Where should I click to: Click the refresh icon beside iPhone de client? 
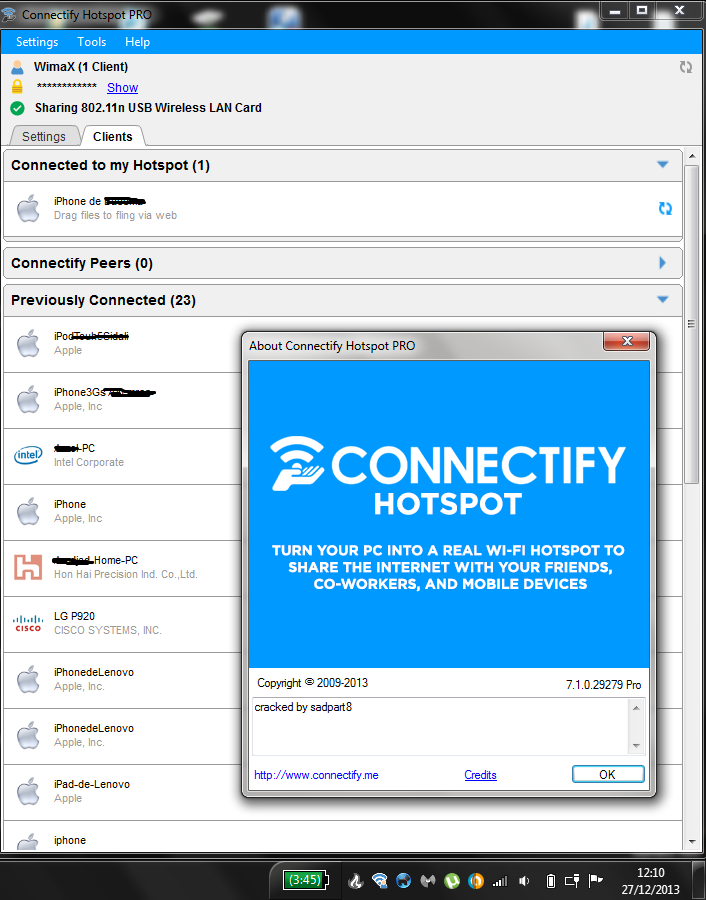click(x=665, y=209)
